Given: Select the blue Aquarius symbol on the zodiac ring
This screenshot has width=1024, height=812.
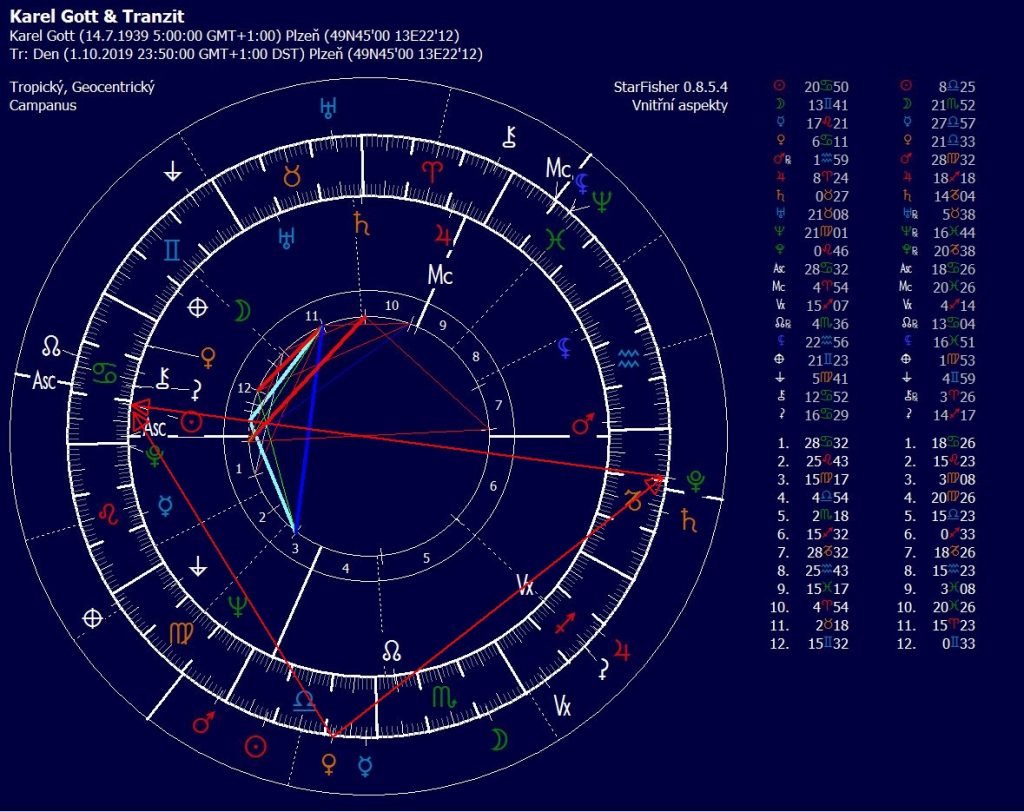Looking at the screenshot, I should 628,356.
